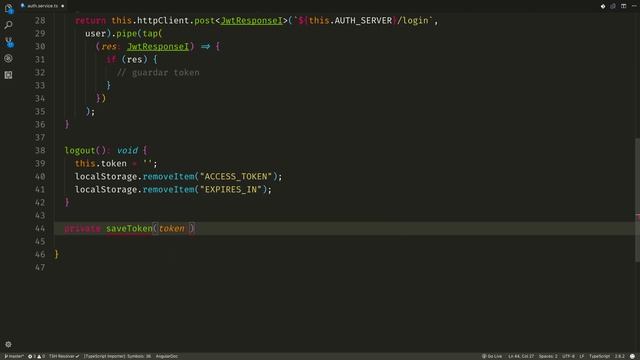
Task: Click the JwtResponseI type on line 30
Action: [x=158, y=47]
